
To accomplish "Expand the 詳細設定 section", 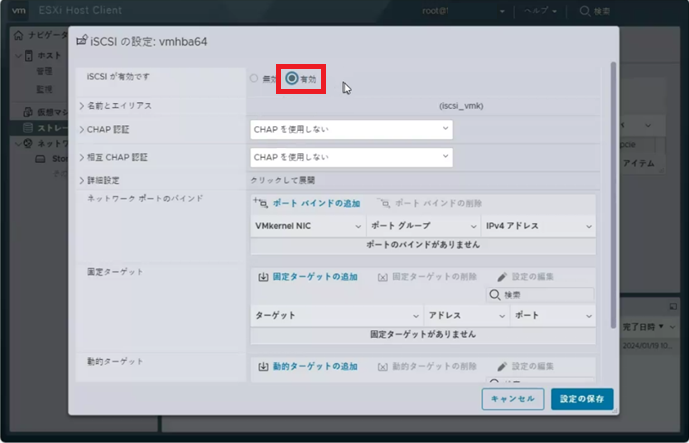I will [82, 181].
